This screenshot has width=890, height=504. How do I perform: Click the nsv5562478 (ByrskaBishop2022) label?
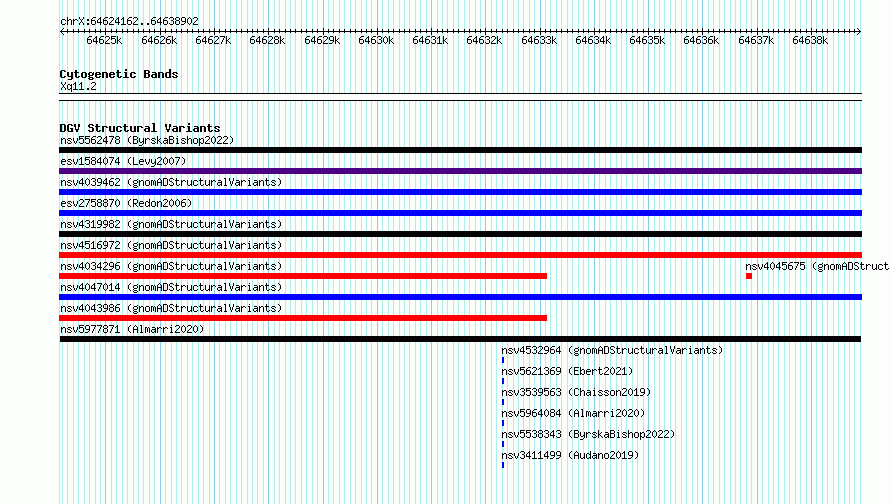pos(147,140)
